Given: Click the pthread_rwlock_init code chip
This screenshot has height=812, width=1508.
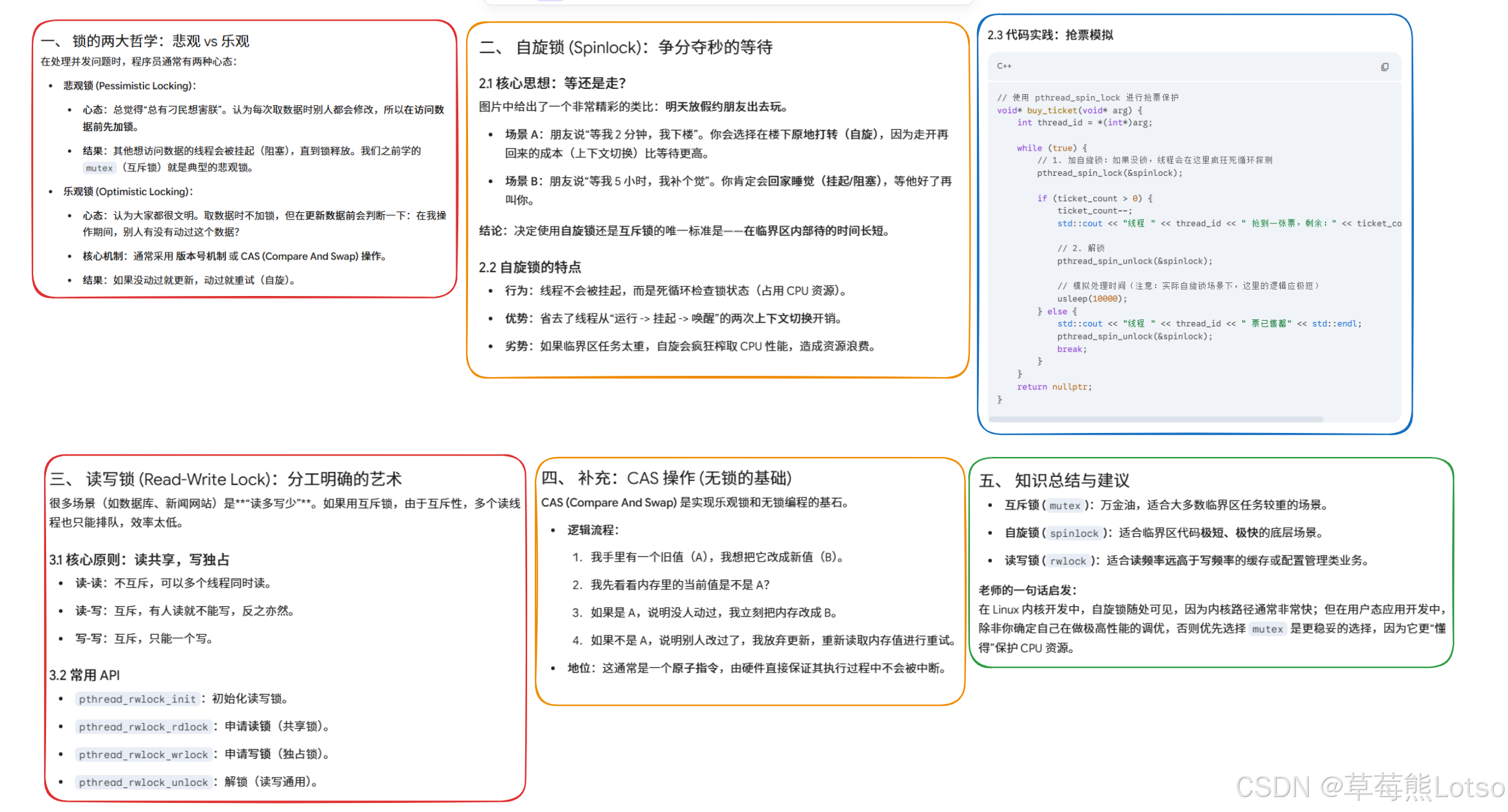Looking at the screenshot, I should [x=137, y=699].
